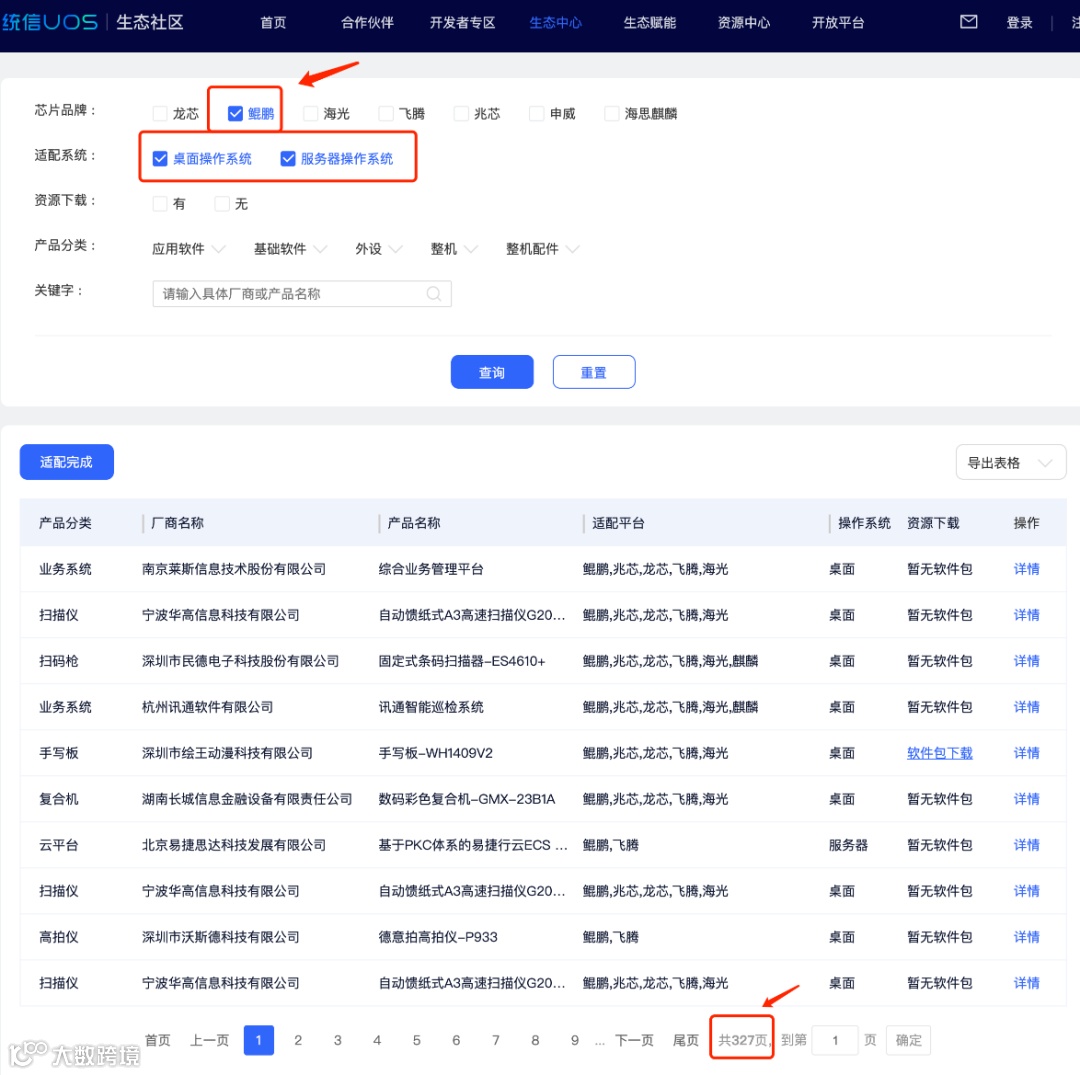Go to page 3 in pagination
The image size is (1080, 1075).
[338, 1041]
